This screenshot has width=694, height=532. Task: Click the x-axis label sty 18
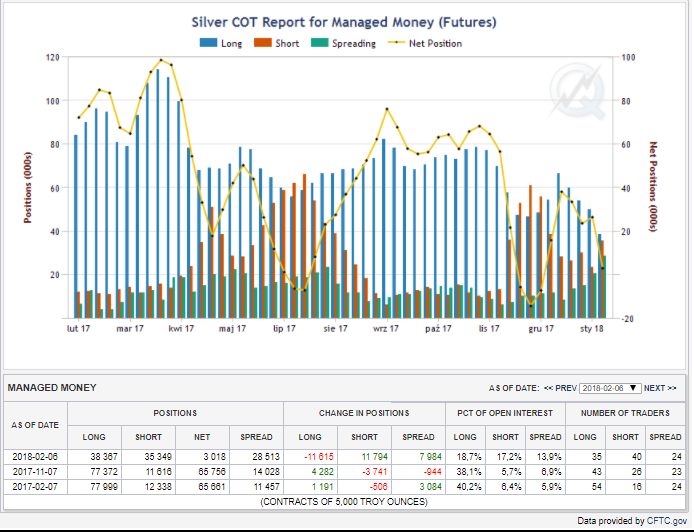click(592, 329)
